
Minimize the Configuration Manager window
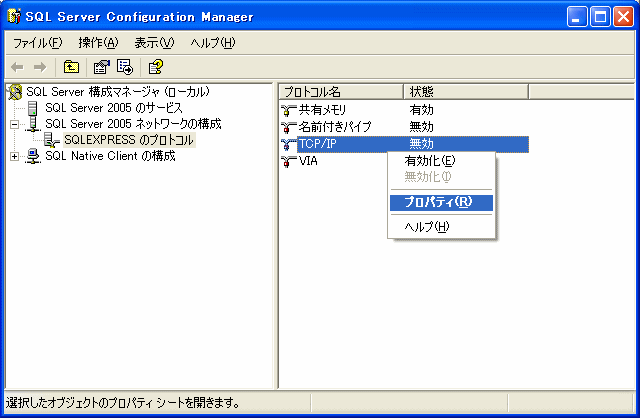[577, 17]
